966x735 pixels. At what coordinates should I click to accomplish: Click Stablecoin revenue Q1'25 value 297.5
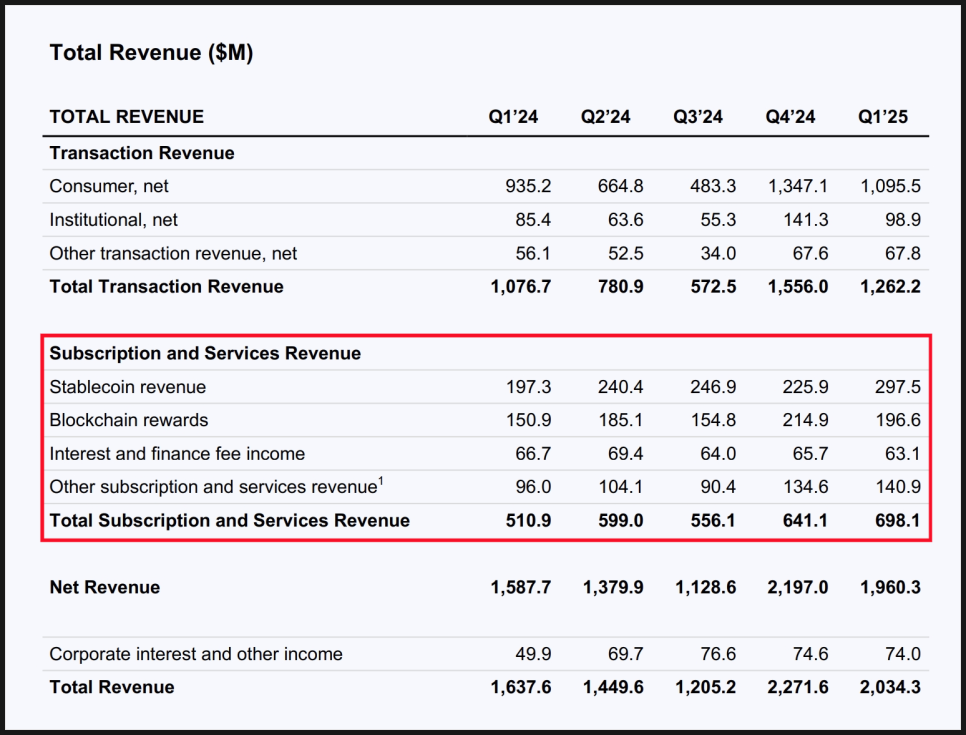[898, 387]
